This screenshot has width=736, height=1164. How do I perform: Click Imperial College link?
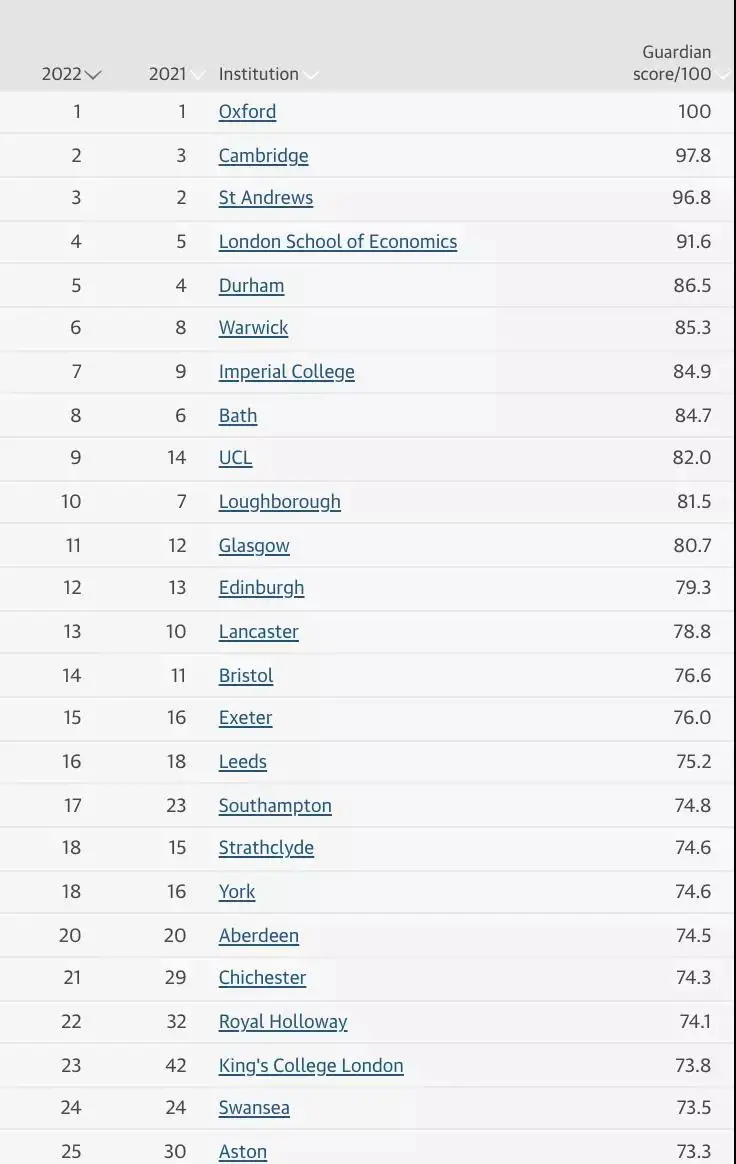(x=287, y=372)
